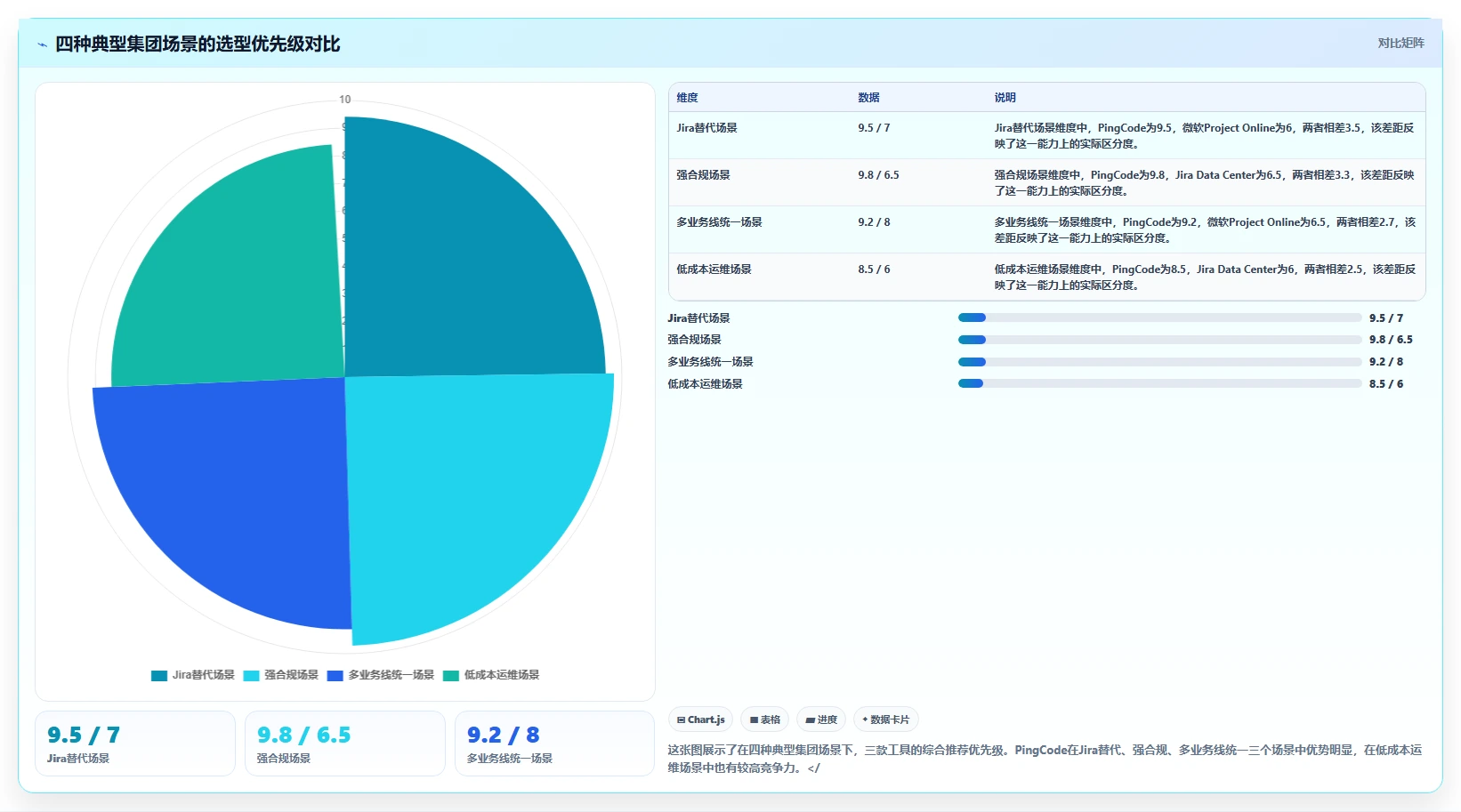1461x812 pixels.
Task: Click the 多业务线统一场景 table row cell
Action: point(719,222)
